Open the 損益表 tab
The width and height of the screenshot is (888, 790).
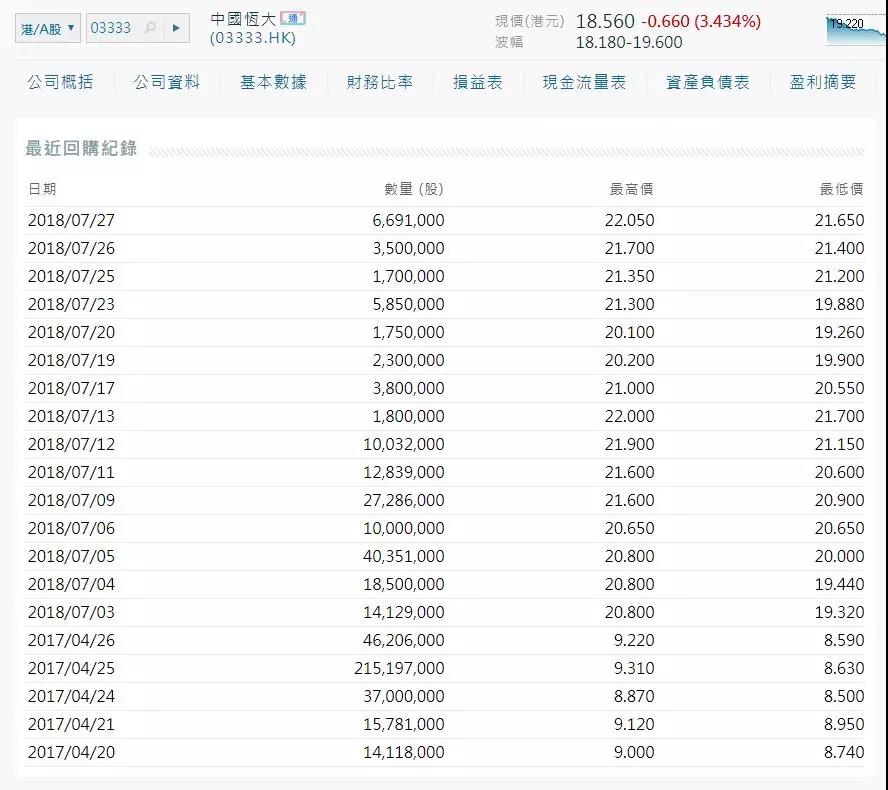[x=477, y=82]
